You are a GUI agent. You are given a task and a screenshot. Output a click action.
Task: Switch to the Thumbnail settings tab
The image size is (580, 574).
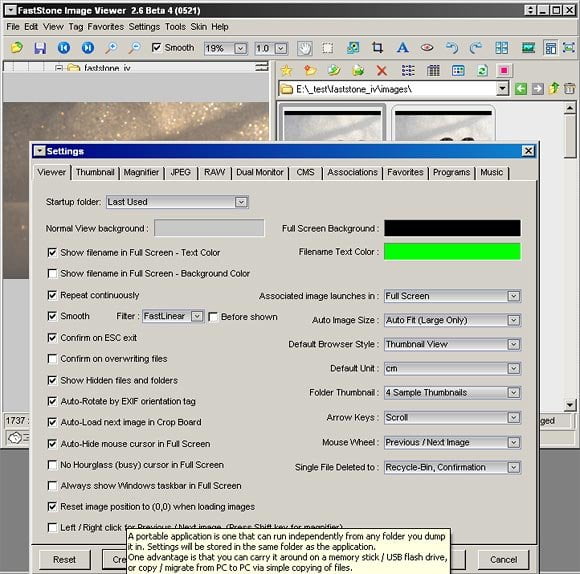click(x=95, y=172)
